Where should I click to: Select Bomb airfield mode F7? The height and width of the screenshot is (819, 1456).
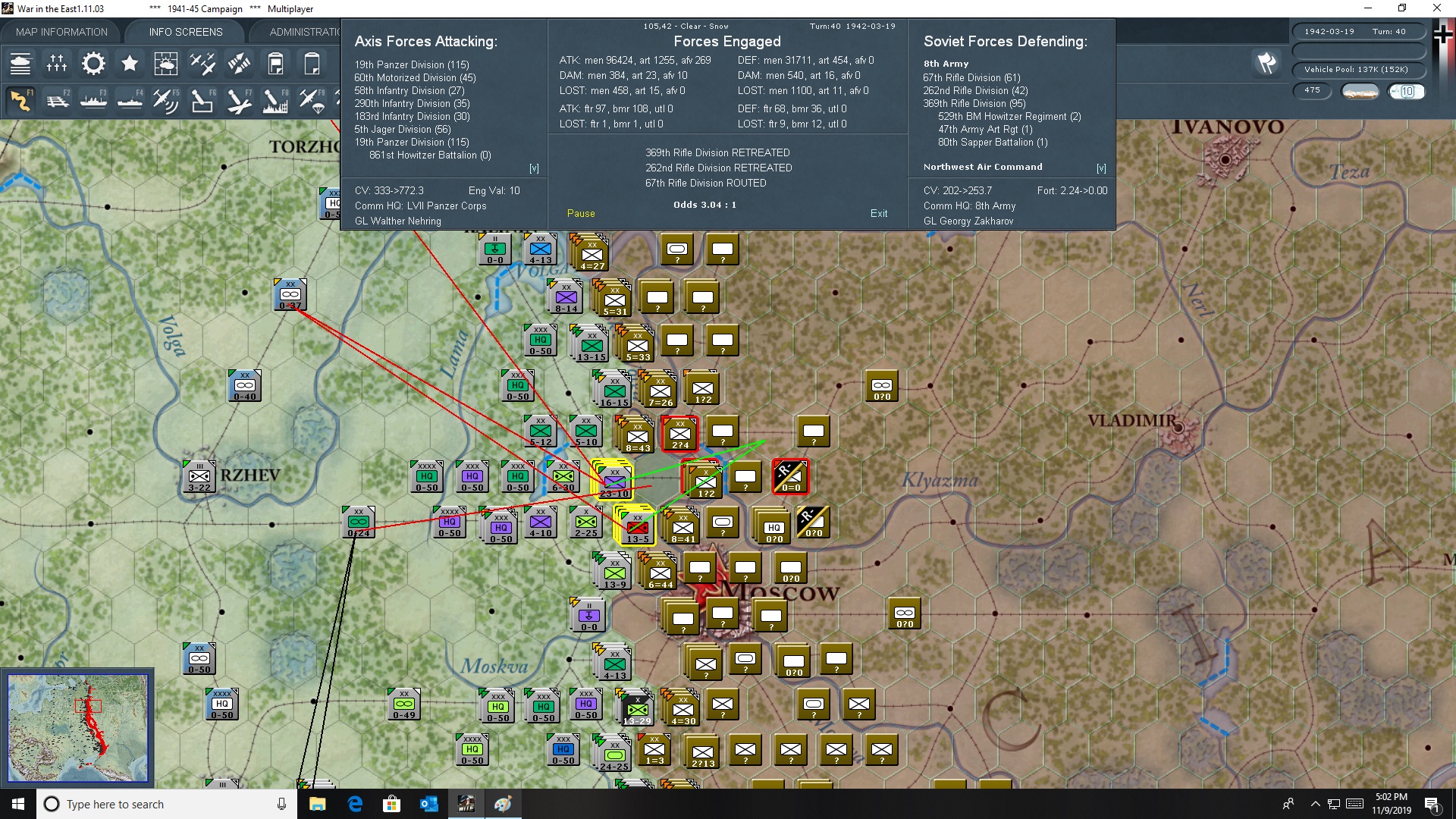tap(239, 100)
